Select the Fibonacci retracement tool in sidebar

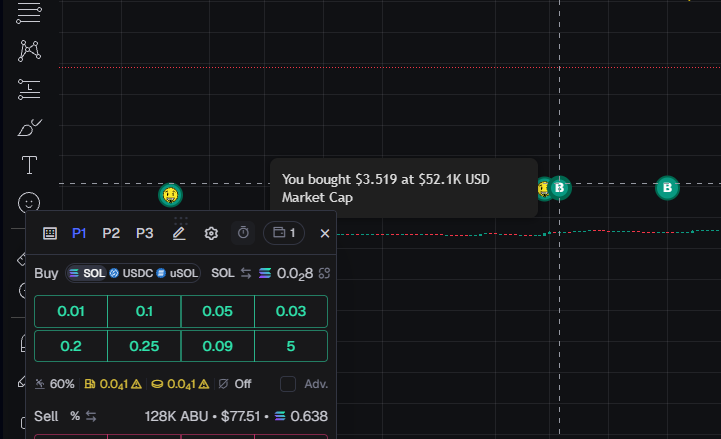point(29,12)
